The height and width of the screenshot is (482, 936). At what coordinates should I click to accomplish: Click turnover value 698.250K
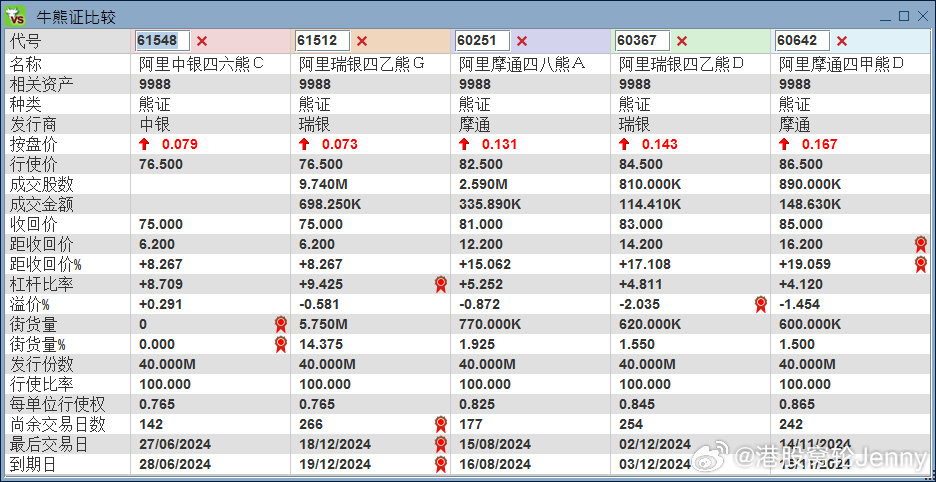(330, 205)
